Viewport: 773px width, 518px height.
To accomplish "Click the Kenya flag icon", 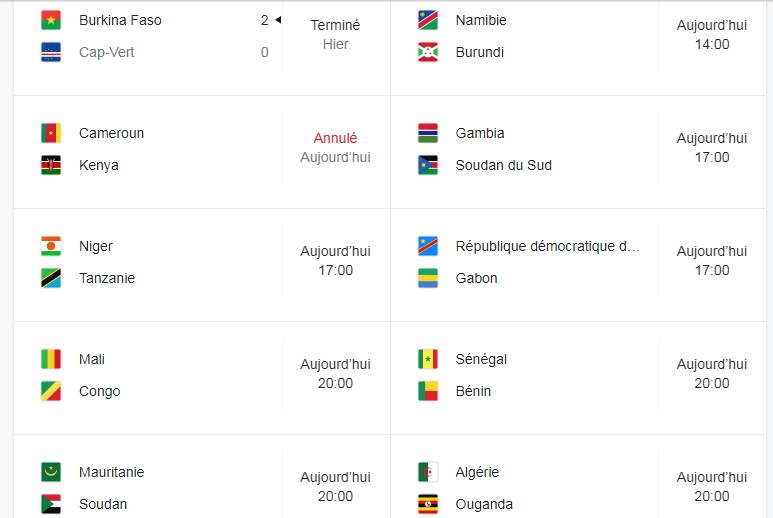I will click(51, 165).
